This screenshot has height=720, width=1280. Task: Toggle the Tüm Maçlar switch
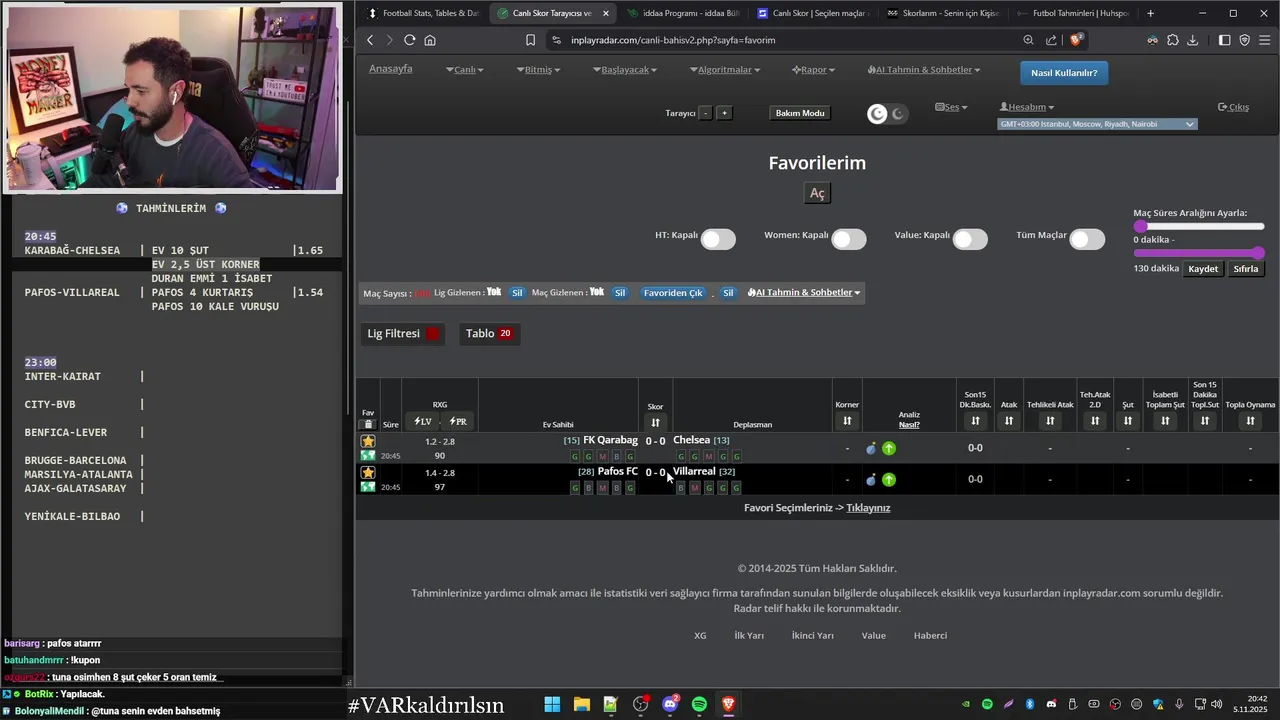(1087, 239)
